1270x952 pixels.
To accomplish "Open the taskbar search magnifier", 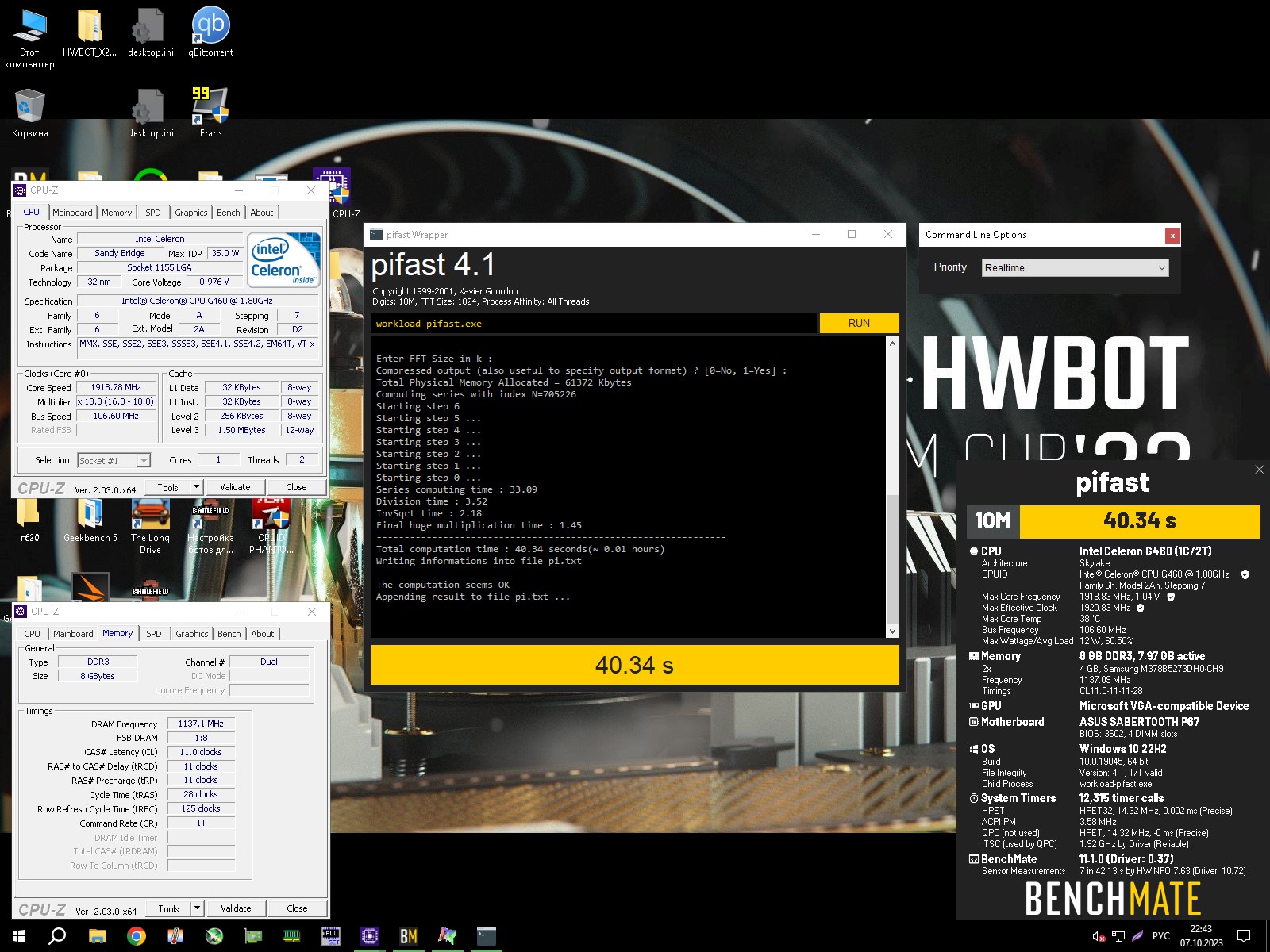I will point(57,936).
